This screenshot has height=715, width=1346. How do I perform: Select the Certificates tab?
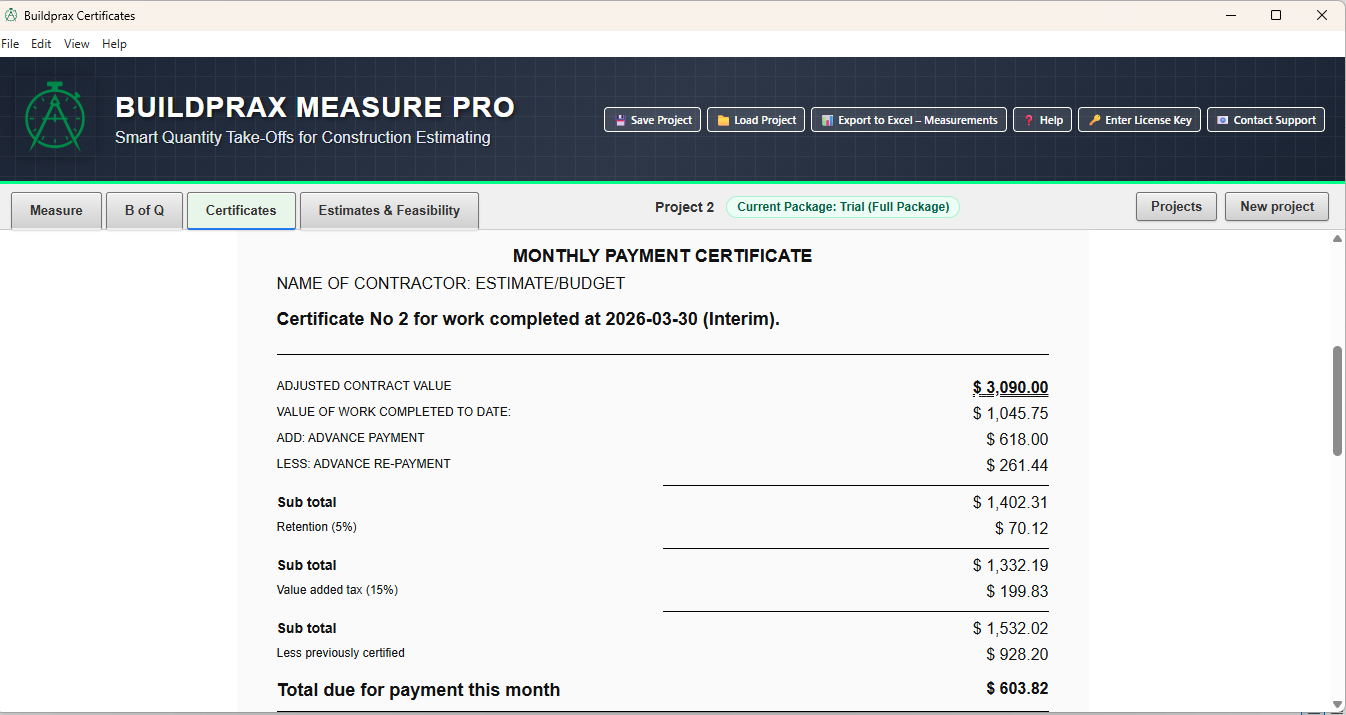click(241, 211)
